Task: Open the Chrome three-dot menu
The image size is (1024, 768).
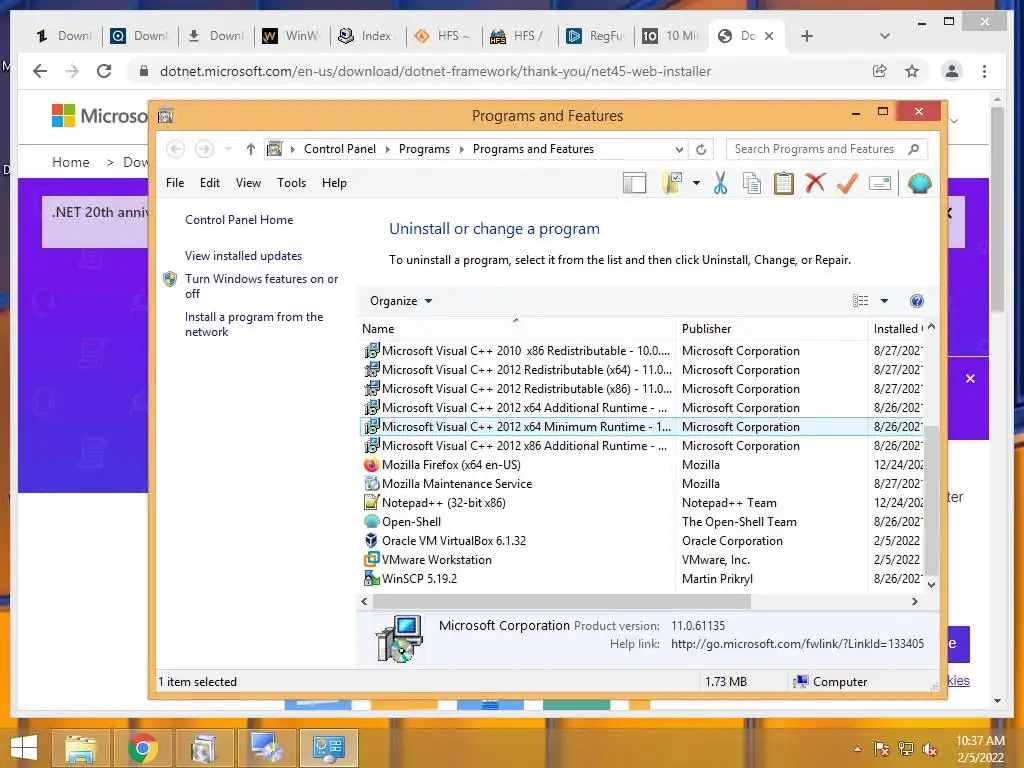Action: click(984, 71)
